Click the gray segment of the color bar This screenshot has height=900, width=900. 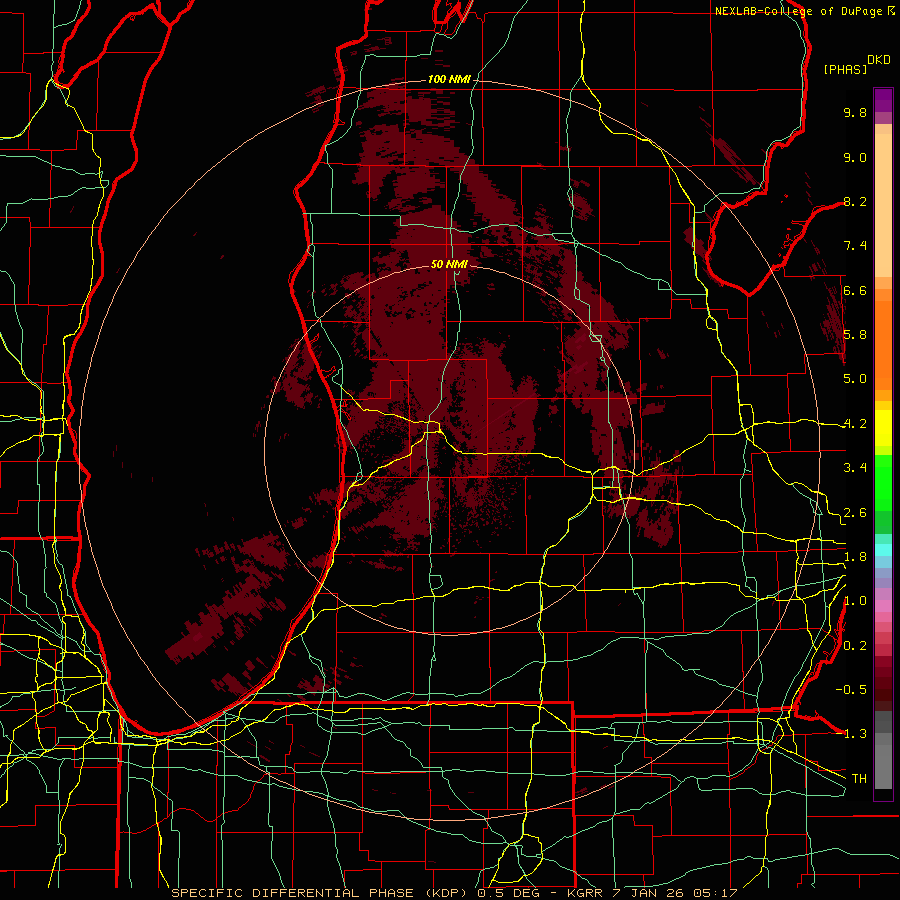pos(883,750)
